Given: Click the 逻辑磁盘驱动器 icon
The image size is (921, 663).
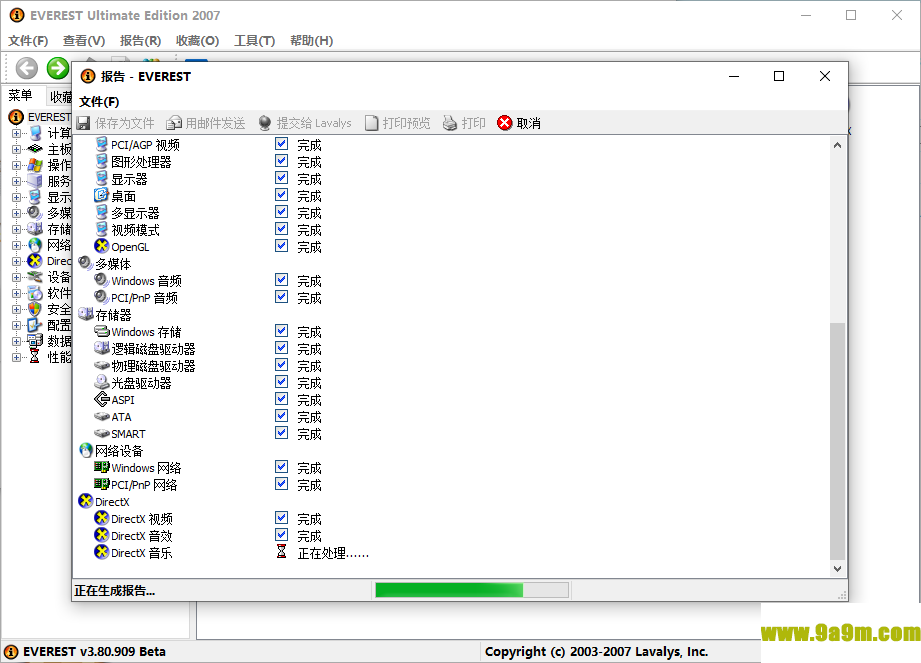Looking at the screenshot, I should 102,349.
